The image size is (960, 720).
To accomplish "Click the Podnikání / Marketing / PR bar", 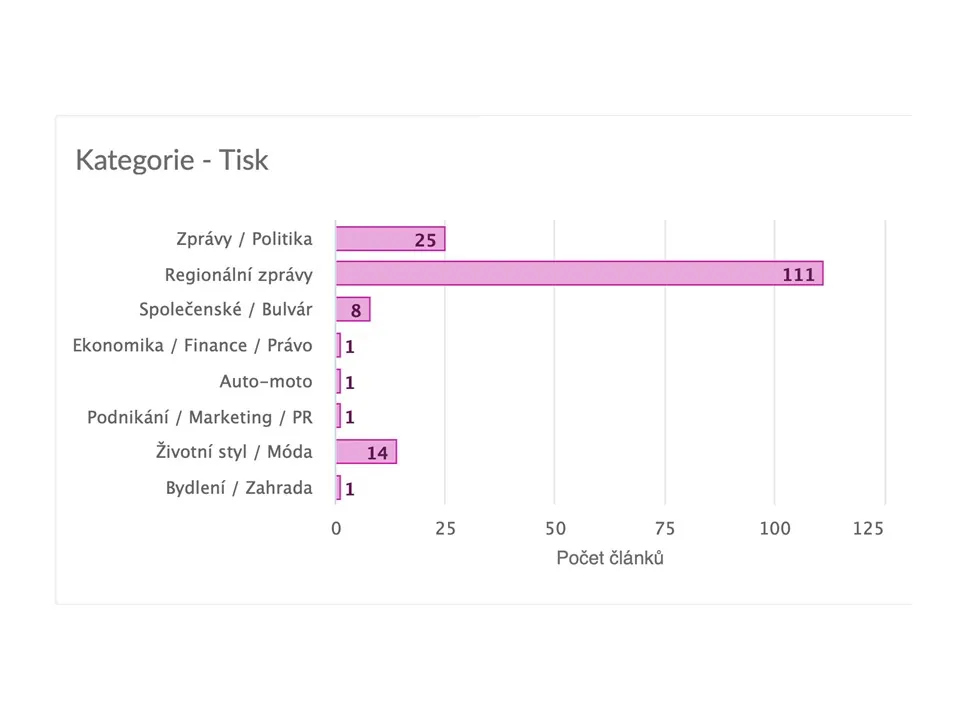I will 338,416.
